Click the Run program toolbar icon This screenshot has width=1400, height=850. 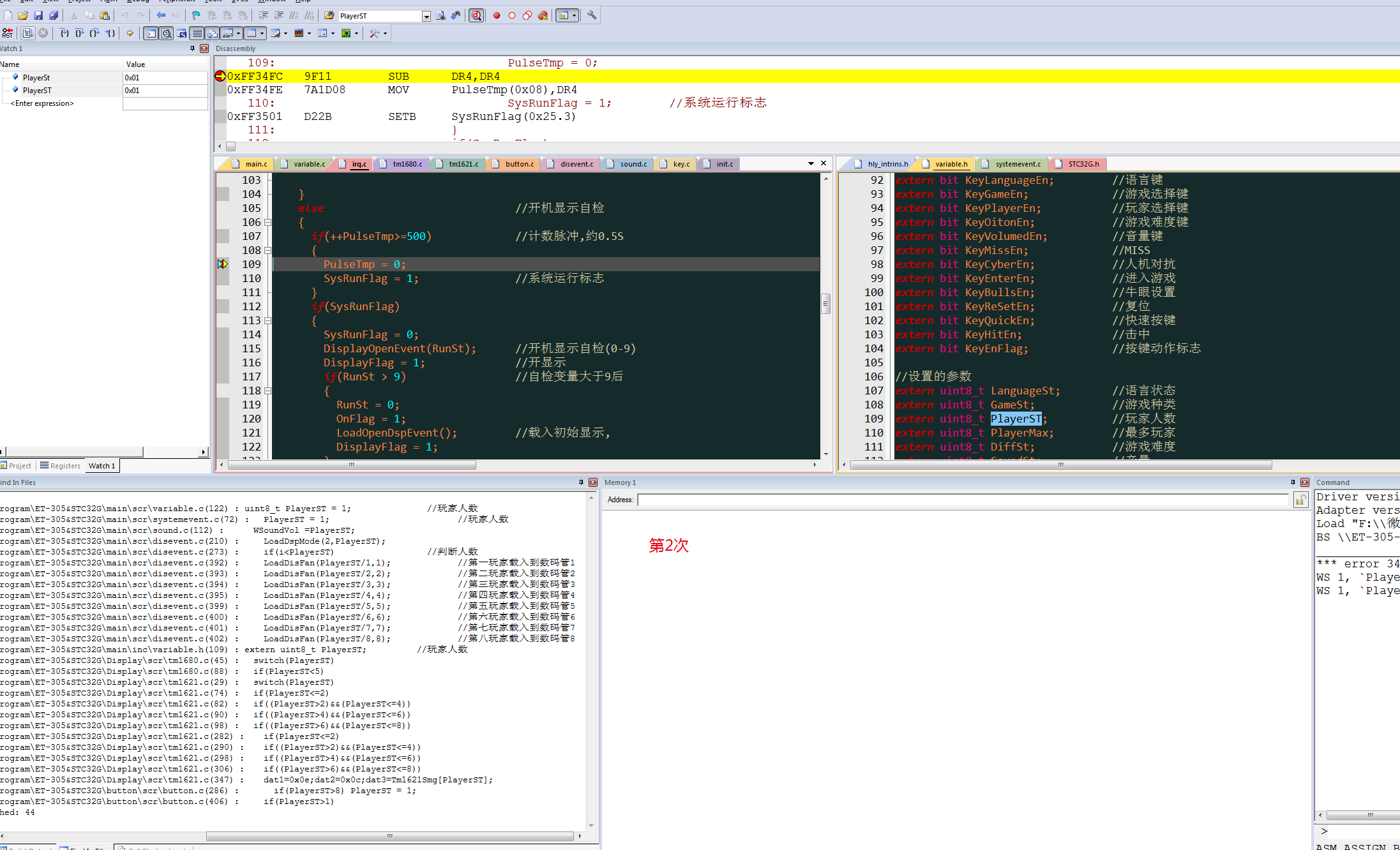pyautogui.click(x=27, y=33)
